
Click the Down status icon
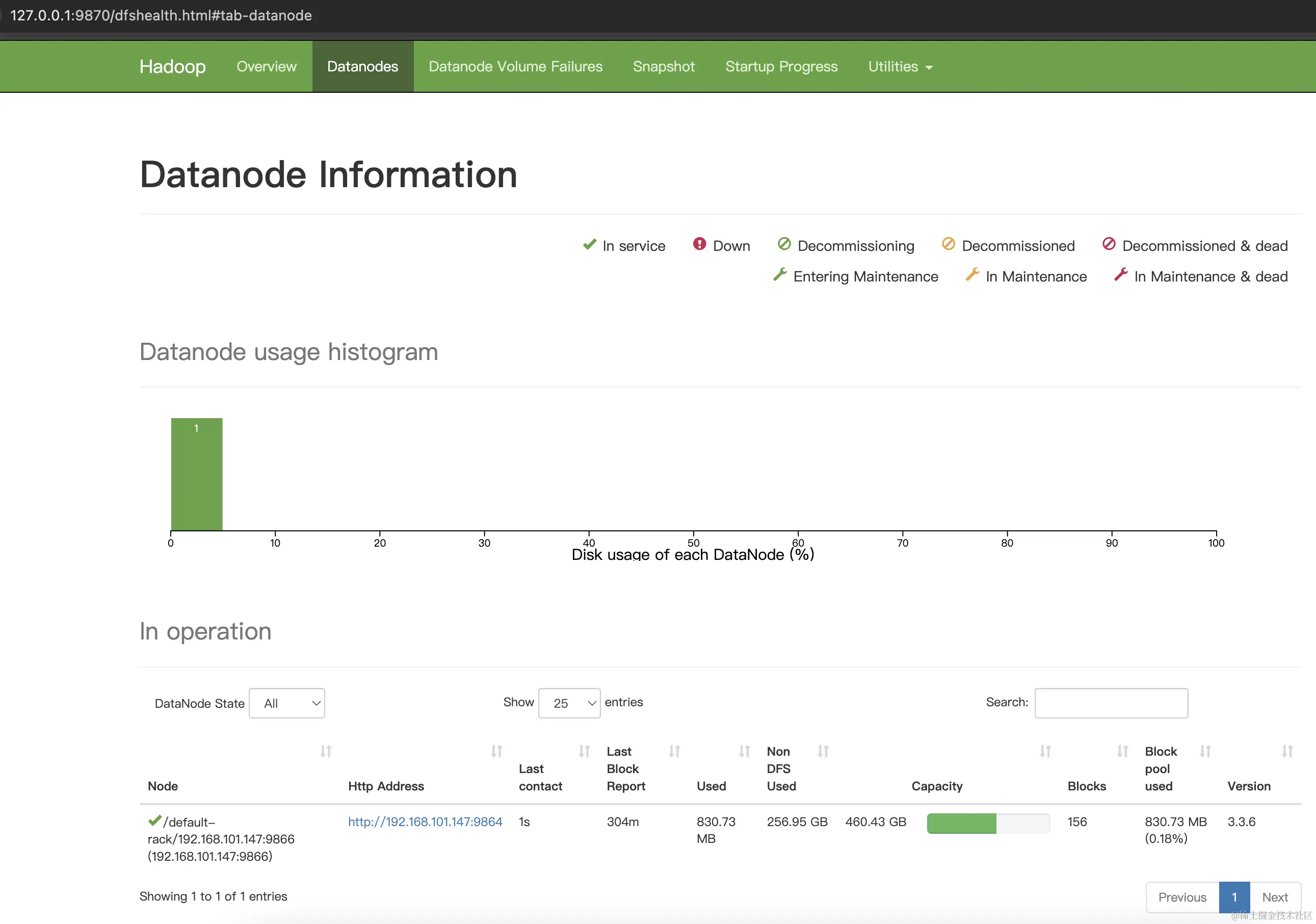[x=700, y=244]
